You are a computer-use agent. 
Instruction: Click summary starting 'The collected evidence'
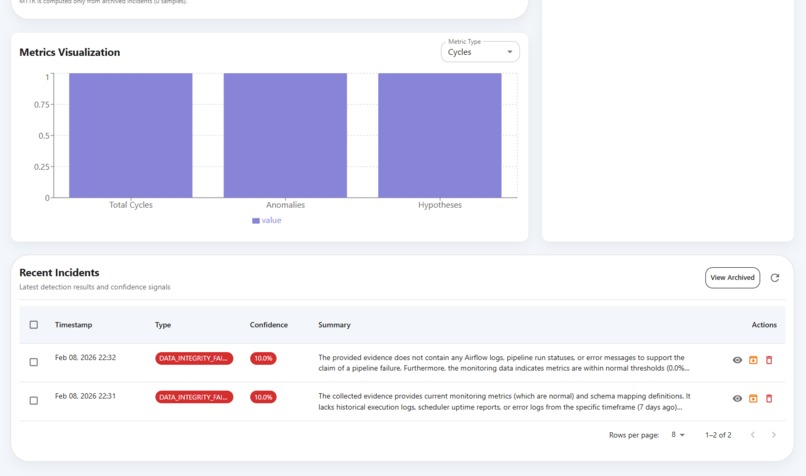[x=504, y=401]
